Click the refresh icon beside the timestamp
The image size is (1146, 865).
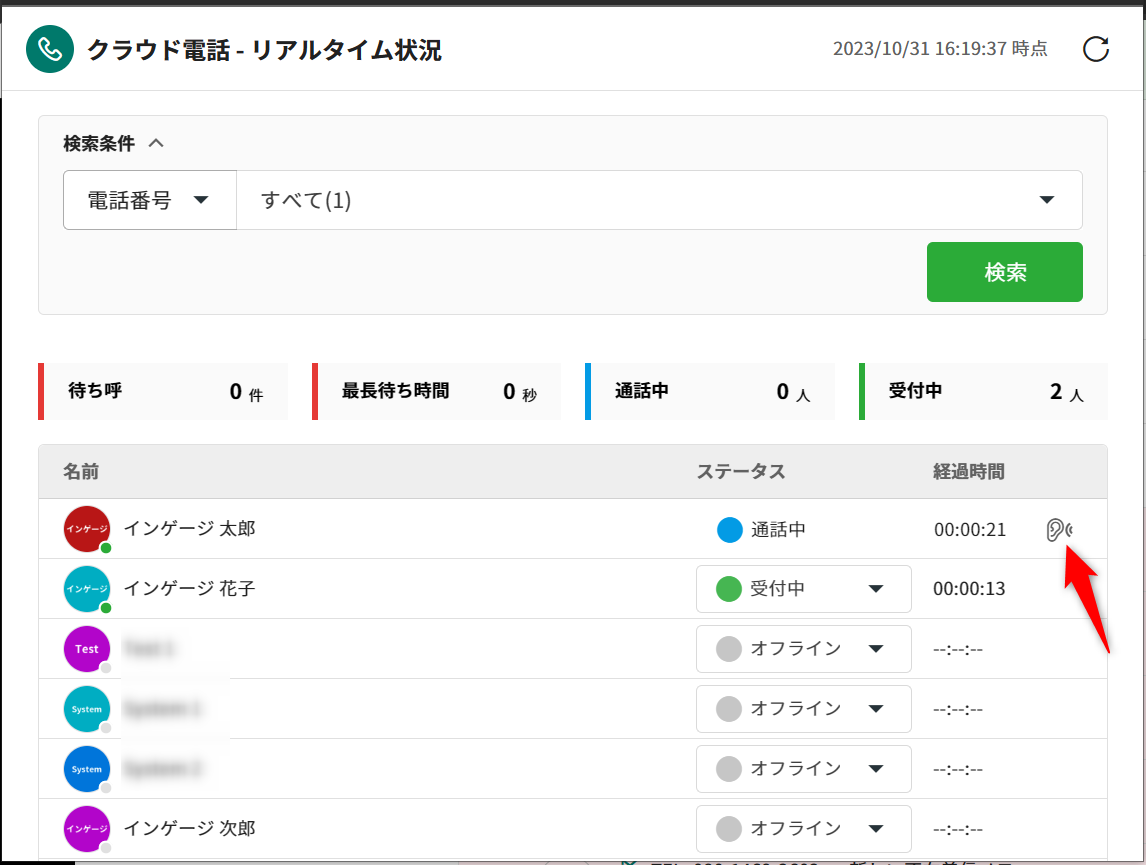(1096, 49)
